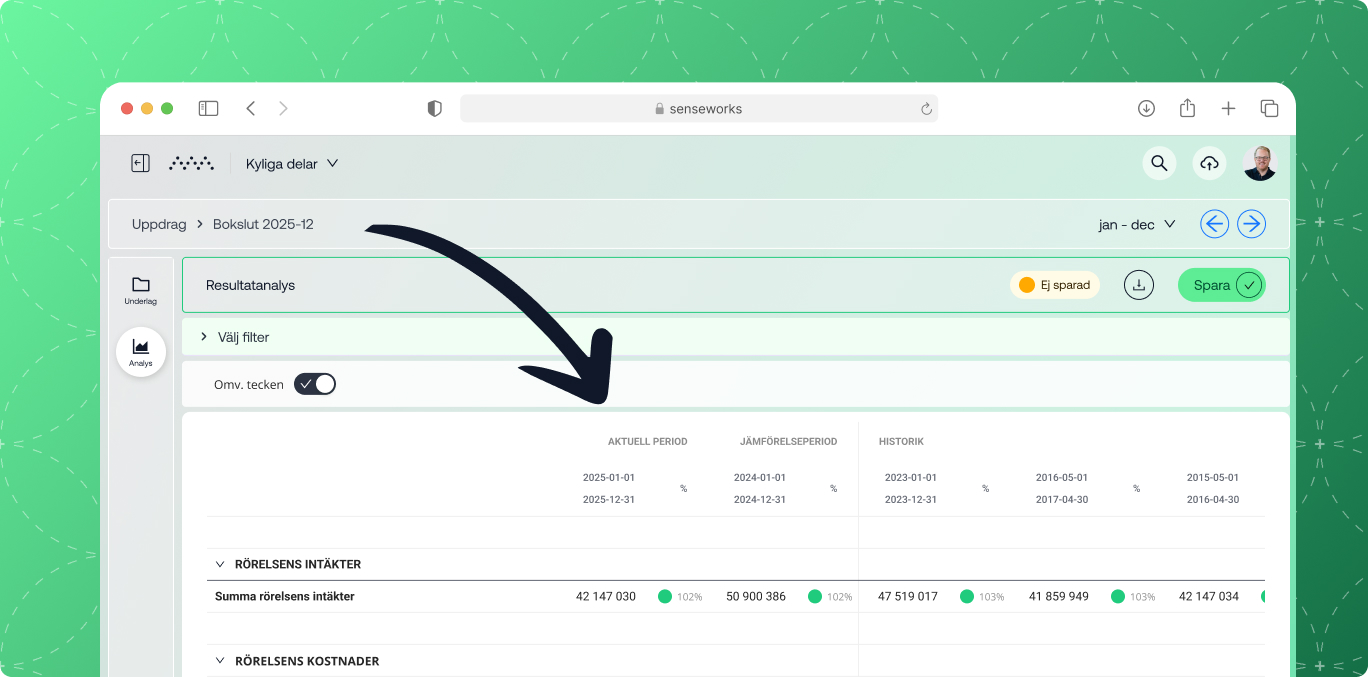Click the senseworks address bar
Screen dimensions: 1368x677
[x=698, y=109]
